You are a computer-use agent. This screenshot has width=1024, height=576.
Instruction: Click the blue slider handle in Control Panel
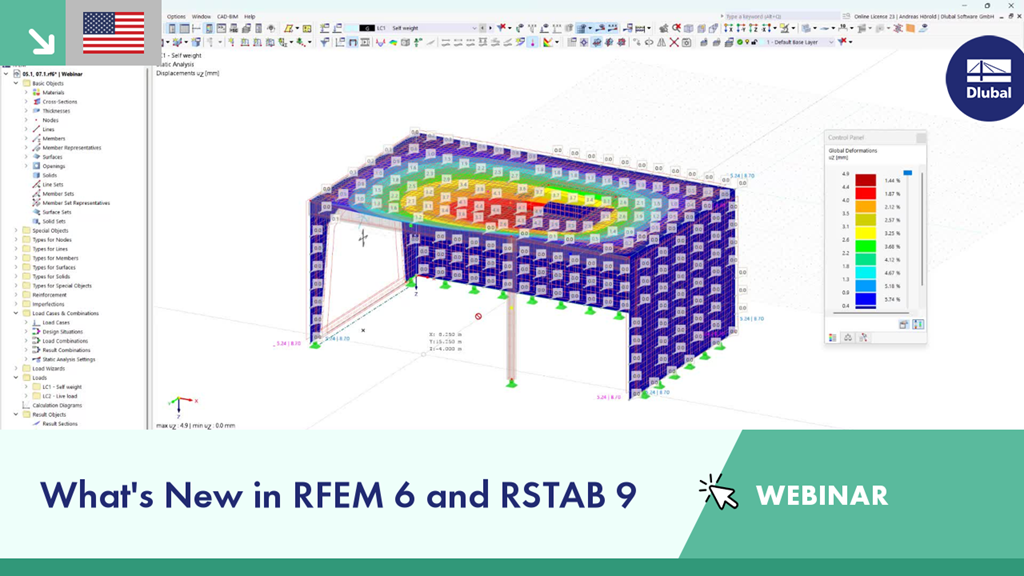tap(908, 173)
